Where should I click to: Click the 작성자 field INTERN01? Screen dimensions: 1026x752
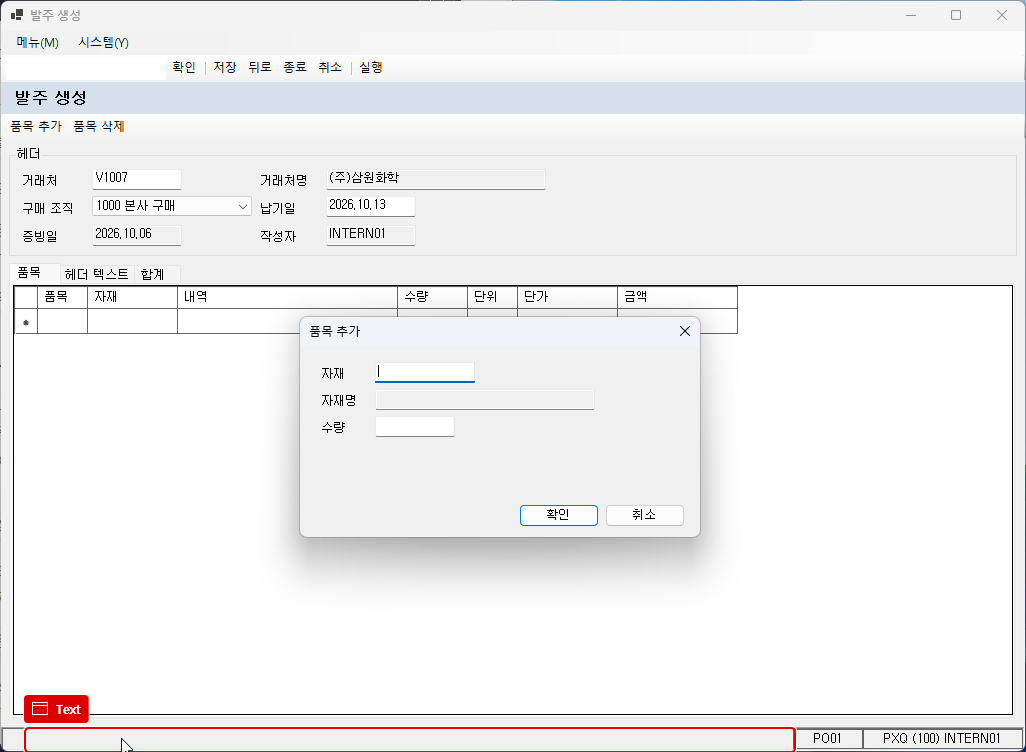coord(371,234)
